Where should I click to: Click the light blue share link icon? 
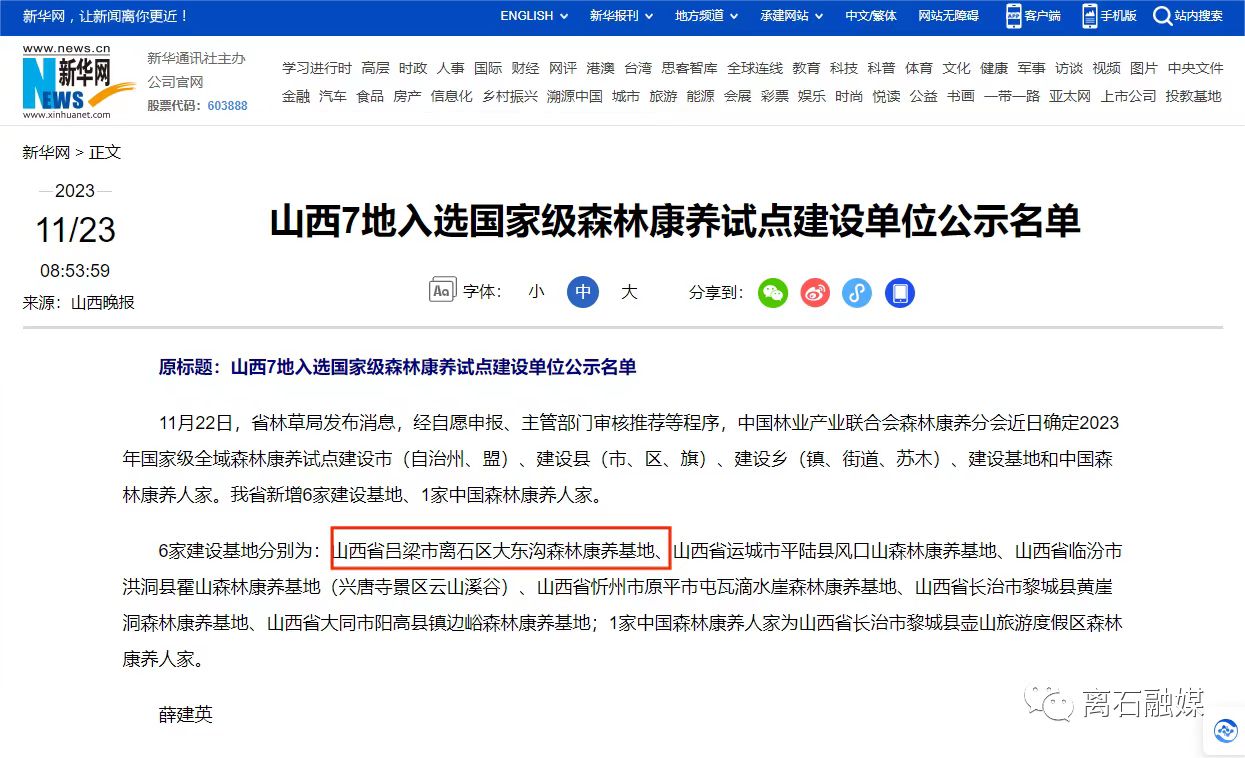point(857,293)
